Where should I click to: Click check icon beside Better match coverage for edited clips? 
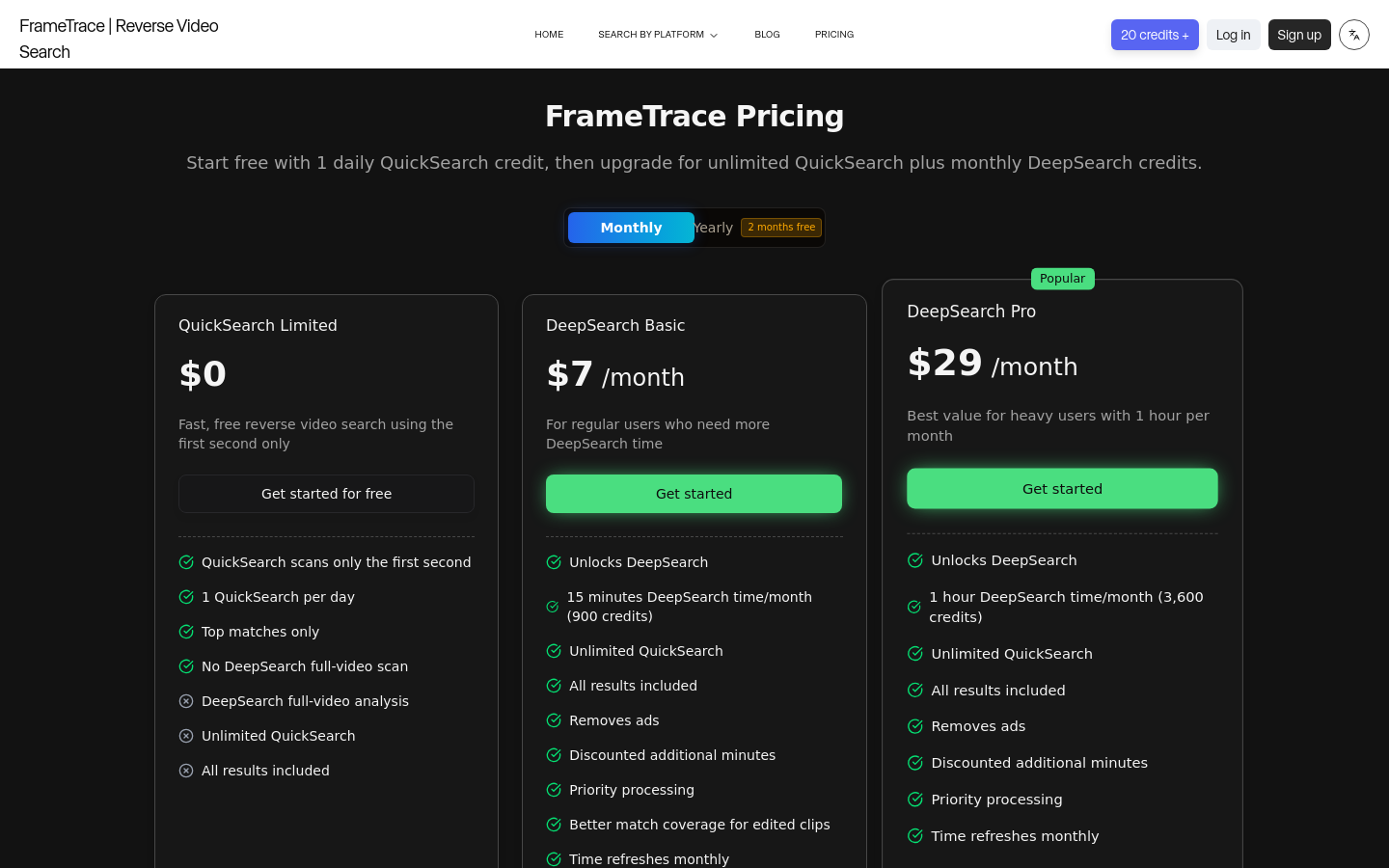point(554,825)
